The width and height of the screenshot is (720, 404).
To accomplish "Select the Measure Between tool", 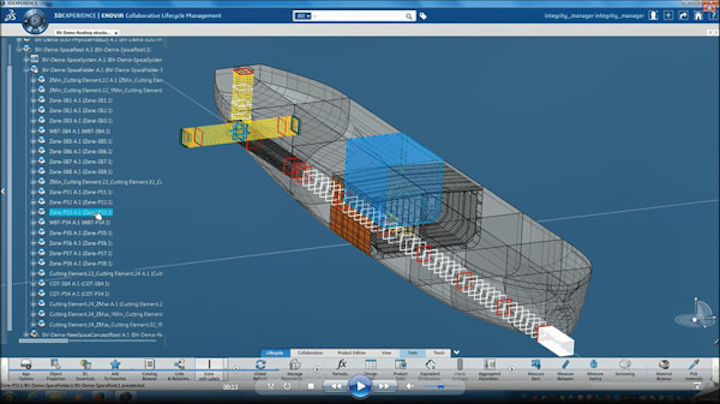I will (565, 369).
